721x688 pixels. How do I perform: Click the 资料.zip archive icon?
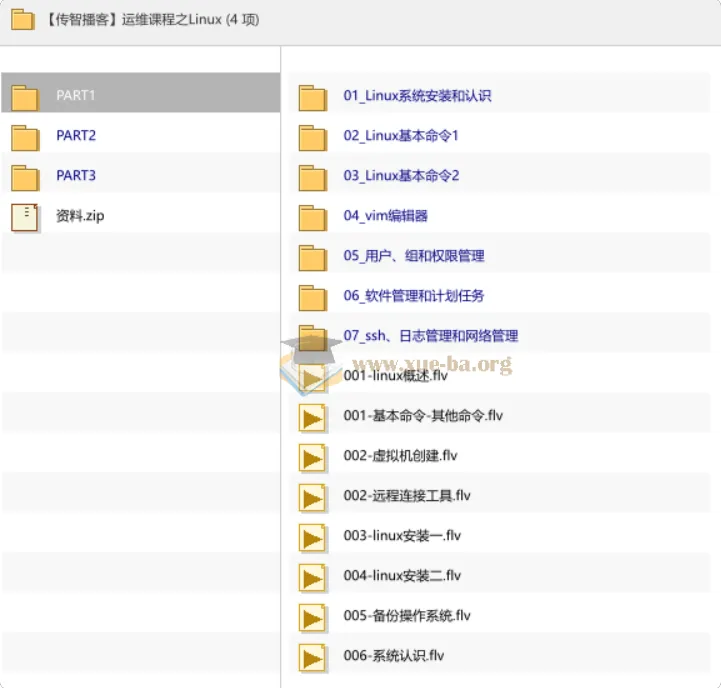point(25,218)
